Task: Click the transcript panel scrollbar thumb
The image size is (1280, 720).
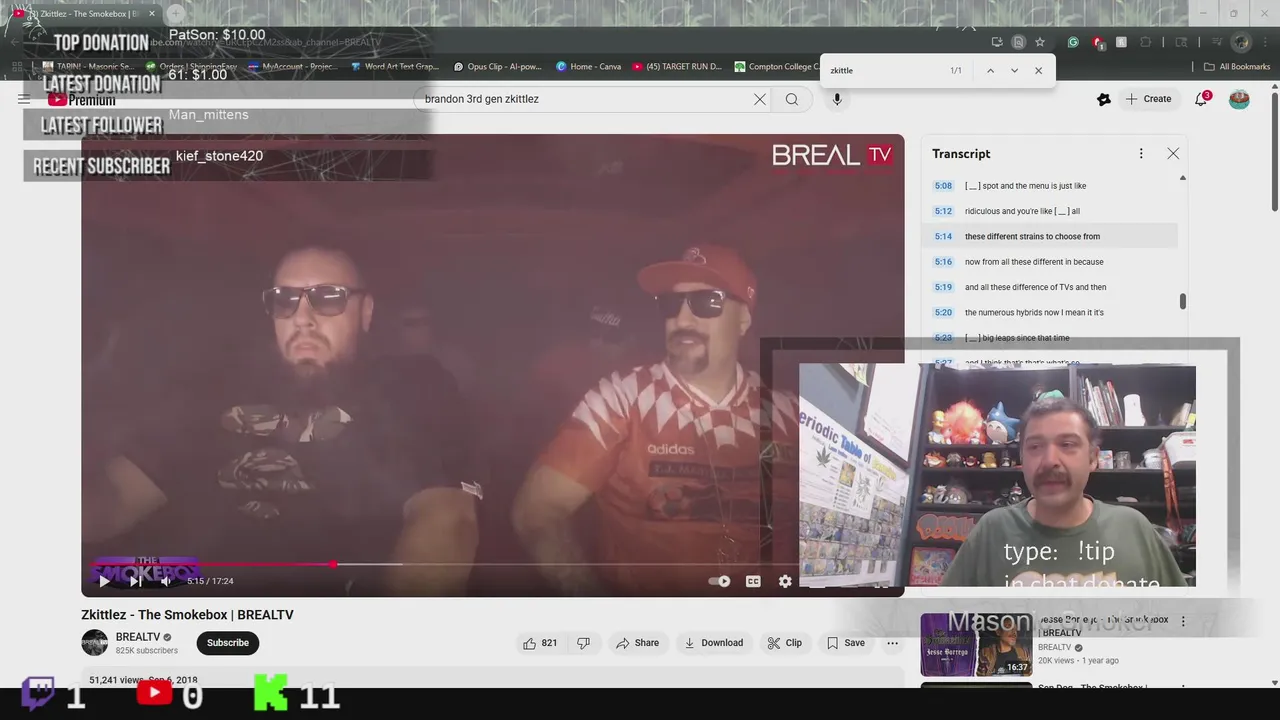Action: (x=1183, y=301)
